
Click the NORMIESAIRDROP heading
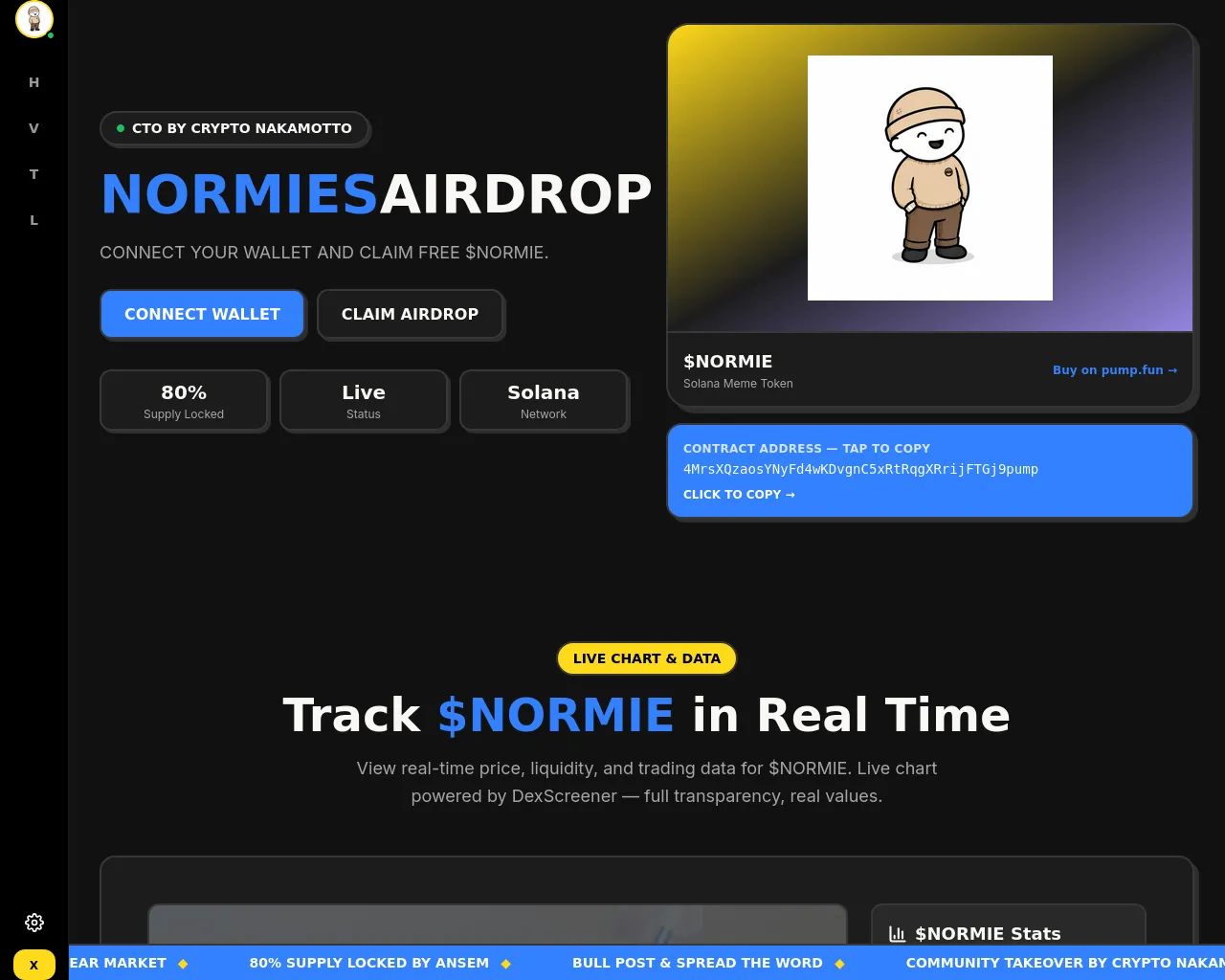[376, 194]
